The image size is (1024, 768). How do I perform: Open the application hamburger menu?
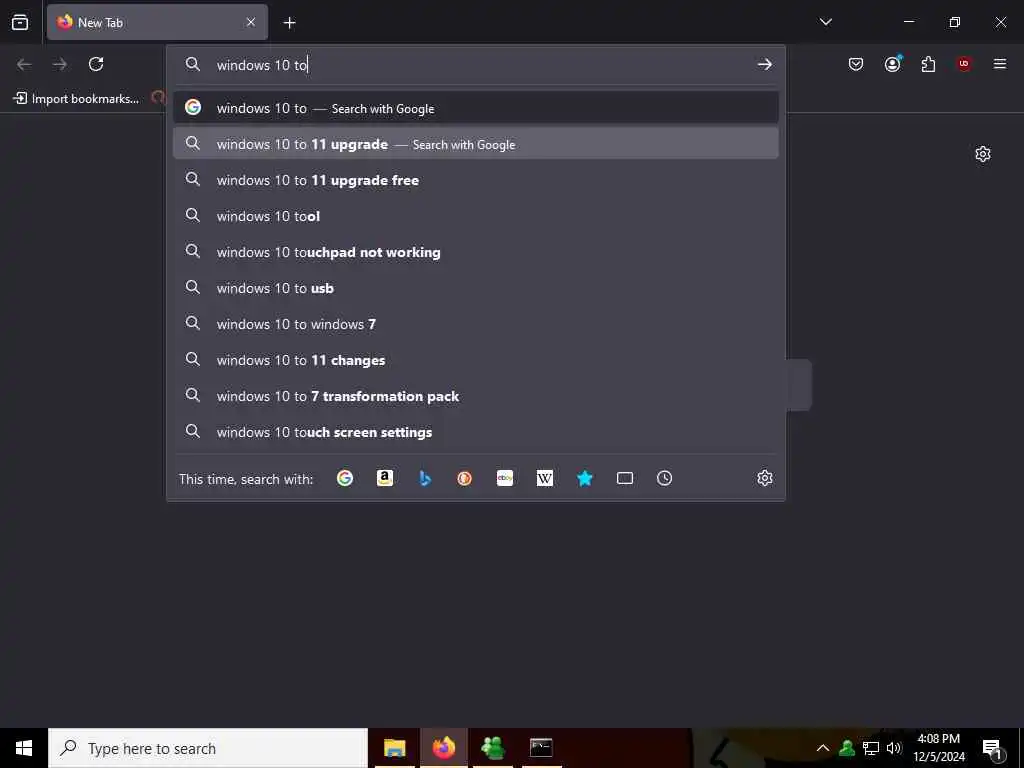coord(1000,64)
